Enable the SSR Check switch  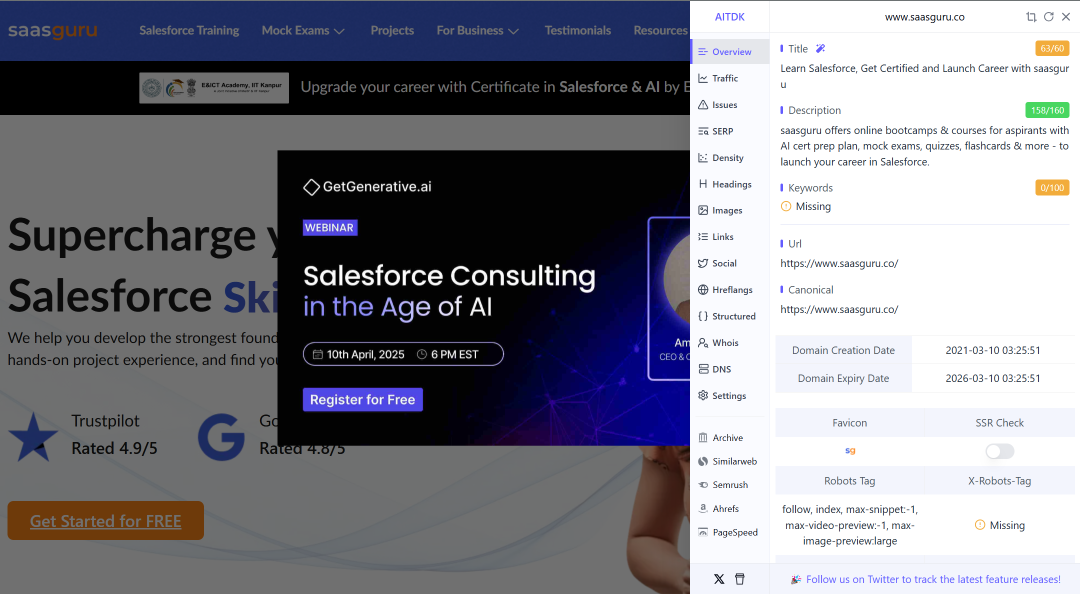(999, 451)
